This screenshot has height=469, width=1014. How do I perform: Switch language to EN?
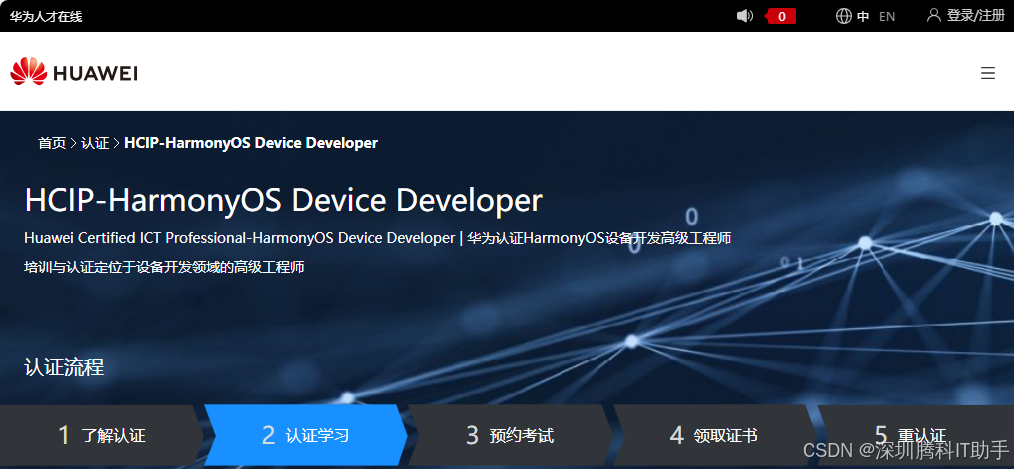pyautogui.click(x=887, y=17)
